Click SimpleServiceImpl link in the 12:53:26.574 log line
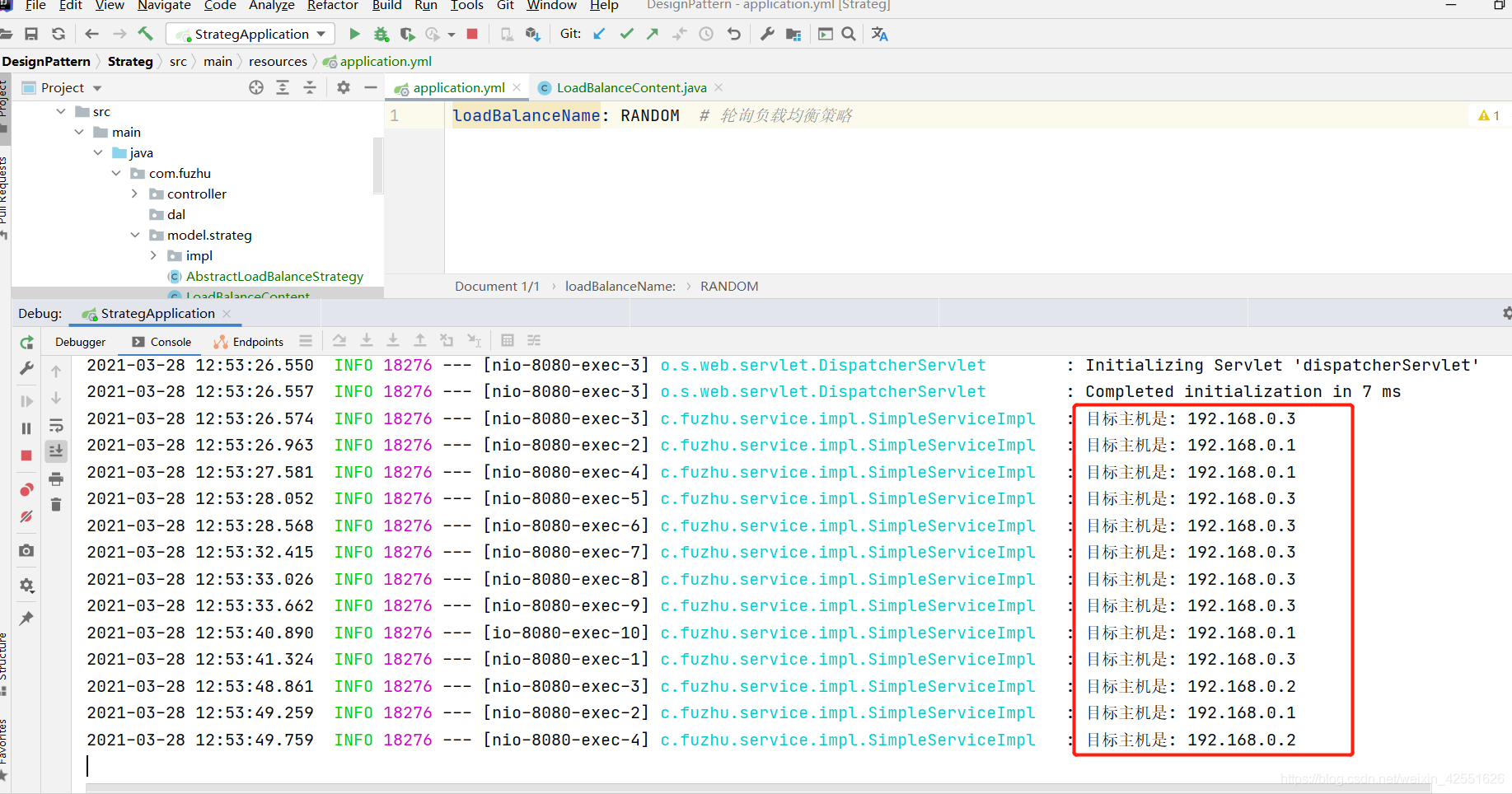 [848, 418]
